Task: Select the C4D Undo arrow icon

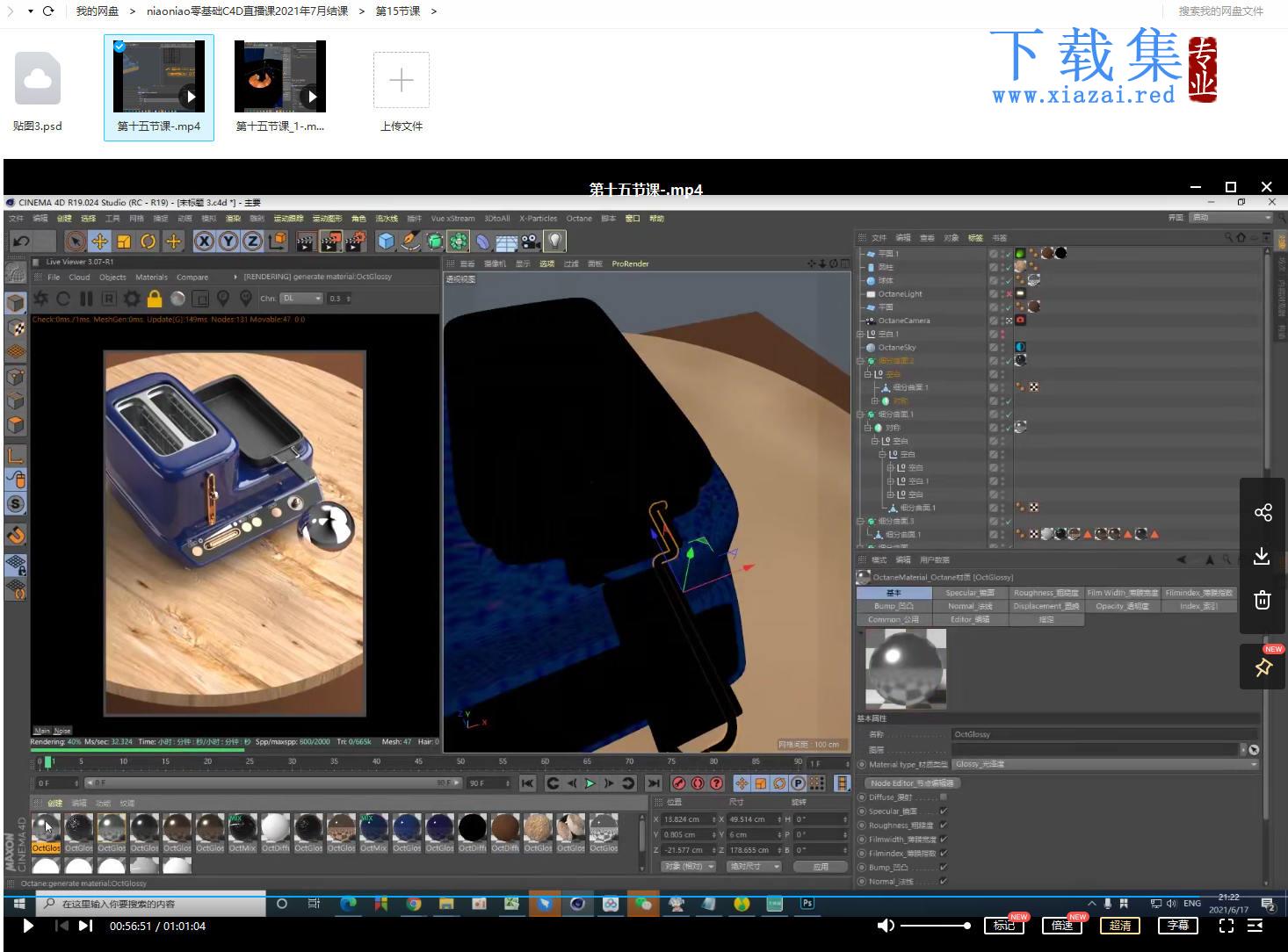Action: click(22, 241)
